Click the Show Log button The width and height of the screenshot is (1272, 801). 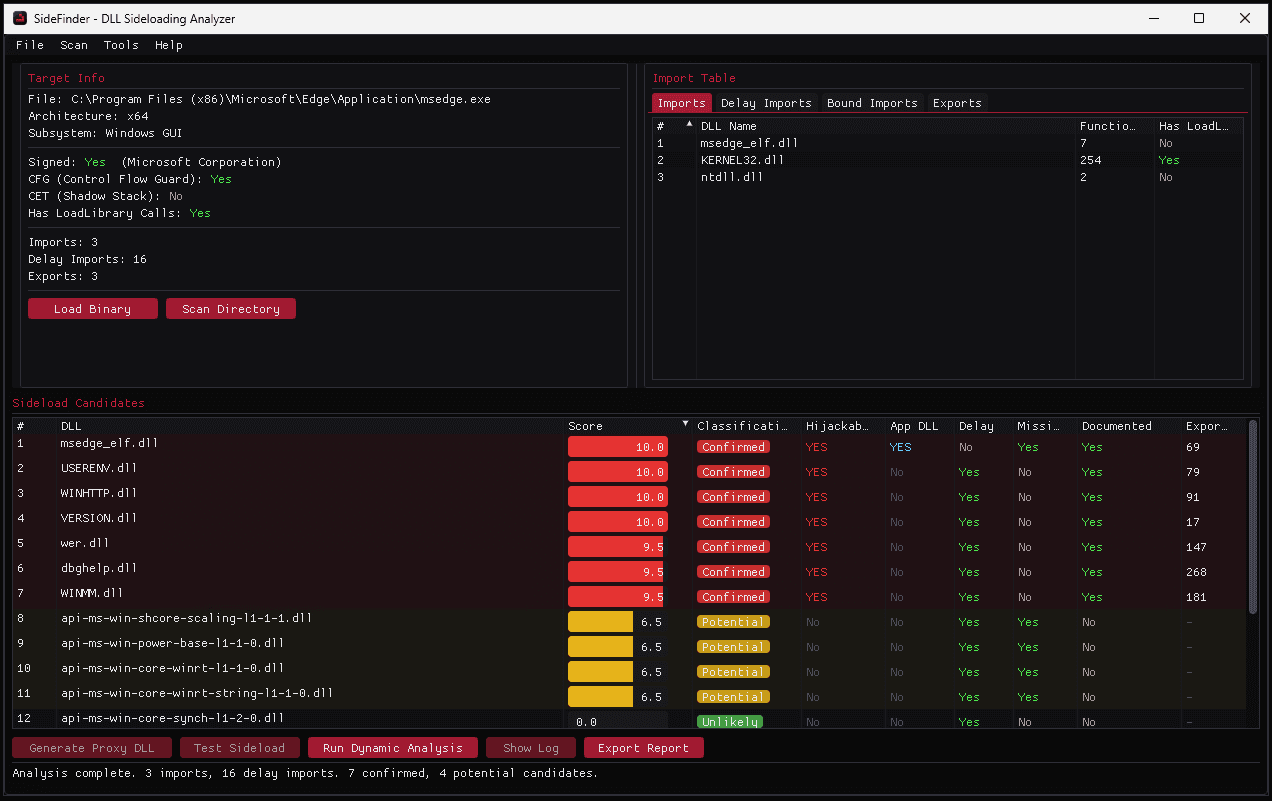pos(531,748)
